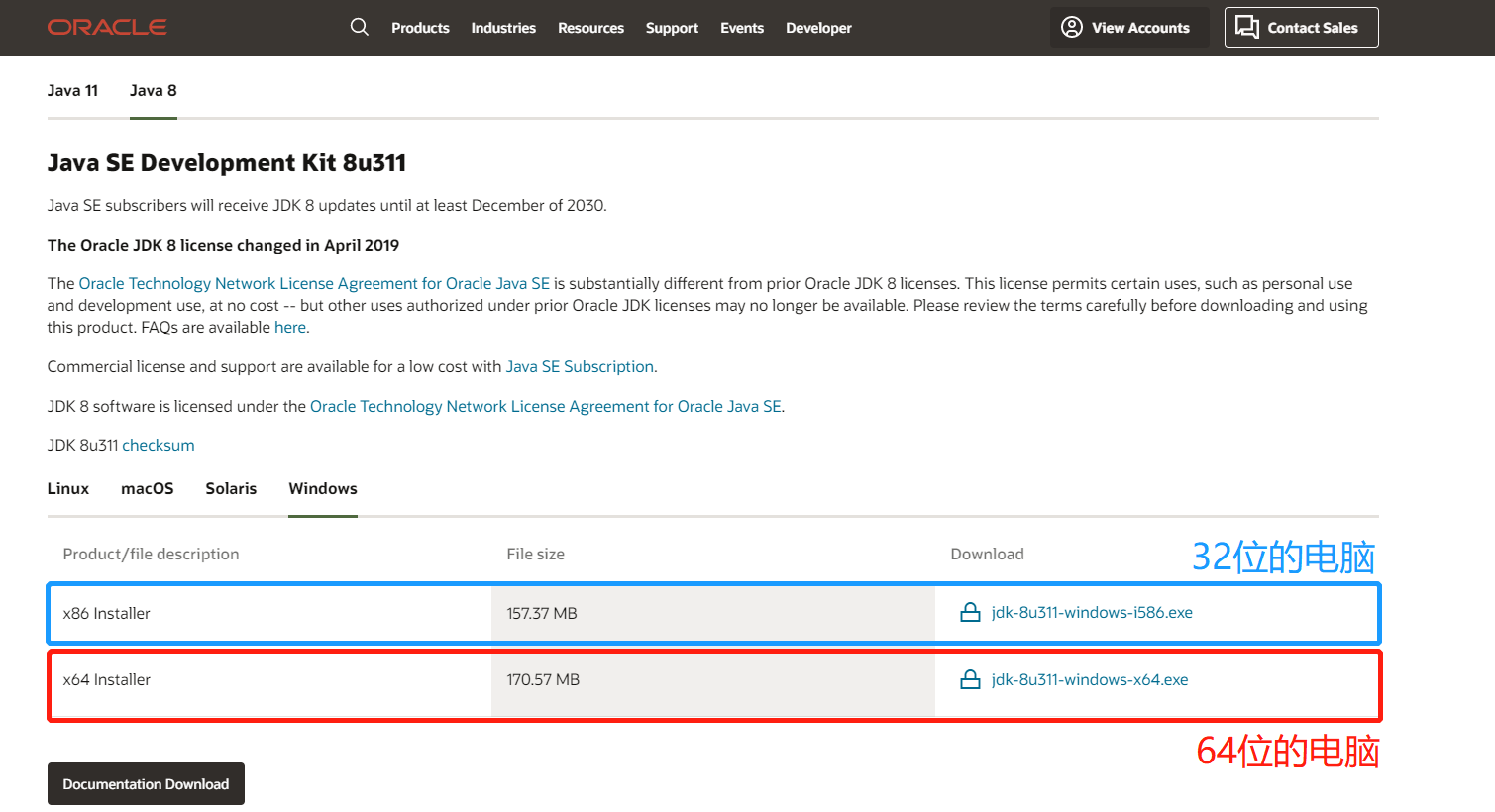Open the Products menu
Screen dimensions: 1495x812
point(420,28)
